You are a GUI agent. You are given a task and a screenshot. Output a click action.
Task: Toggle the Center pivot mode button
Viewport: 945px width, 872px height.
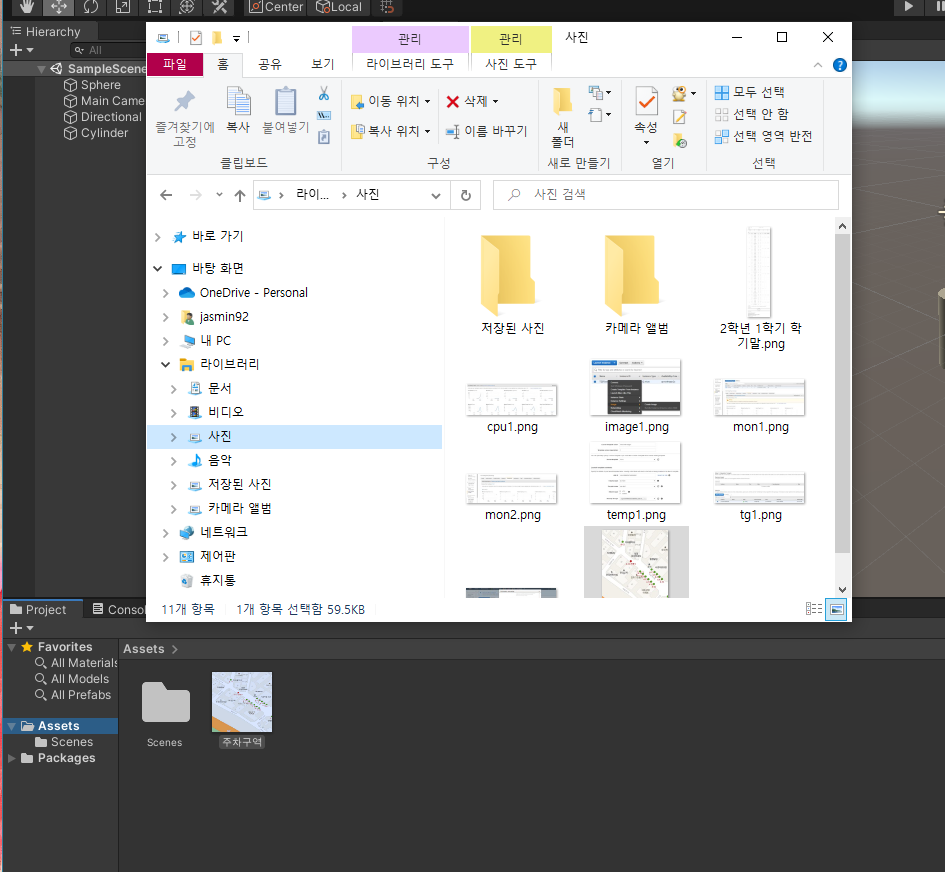tap(275, 8)
